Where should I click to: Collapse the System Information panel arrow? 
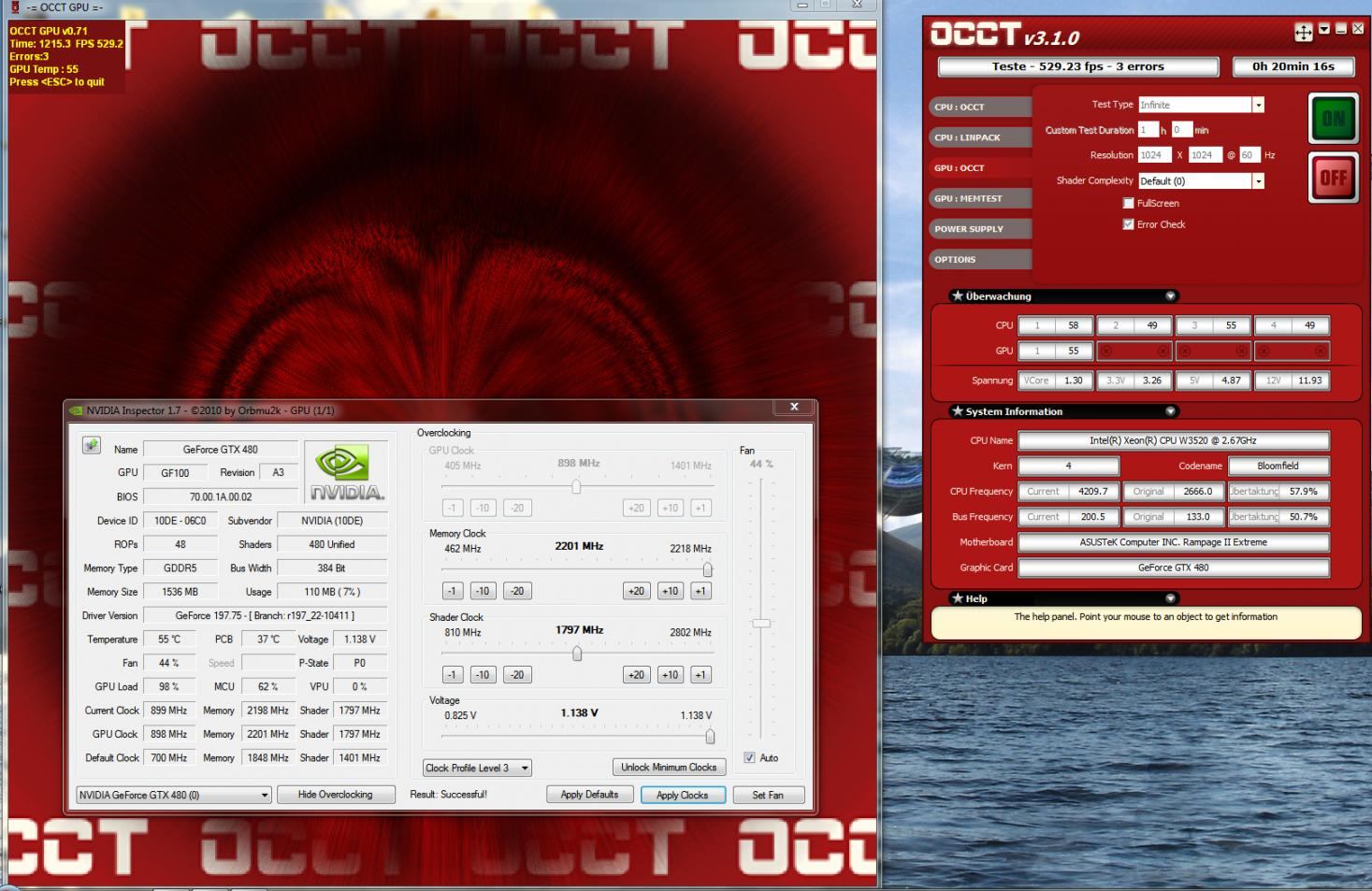coord(1170,410)
